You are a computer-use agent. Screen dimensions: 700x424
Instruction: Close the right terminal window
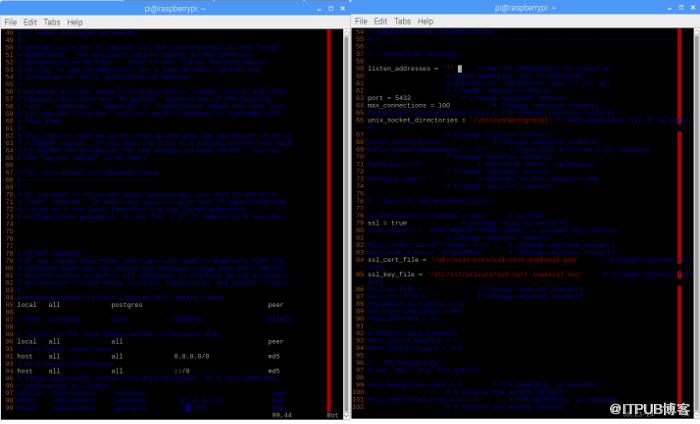pyautogui.click(x=693, y=8)
